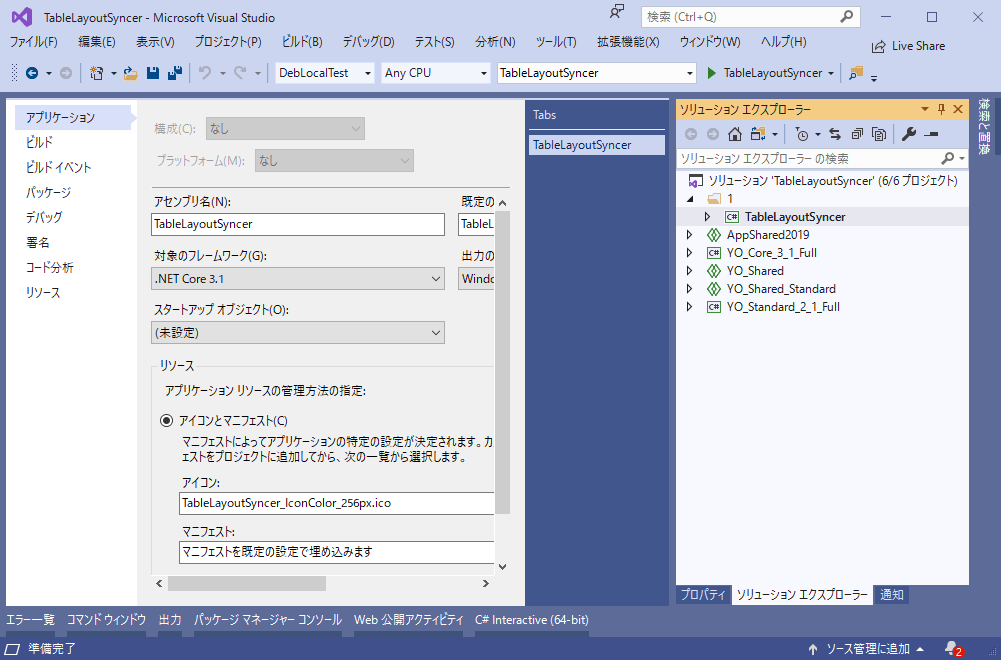
Task: Close the Solution Explorer panel
Action: pos(958,109)
